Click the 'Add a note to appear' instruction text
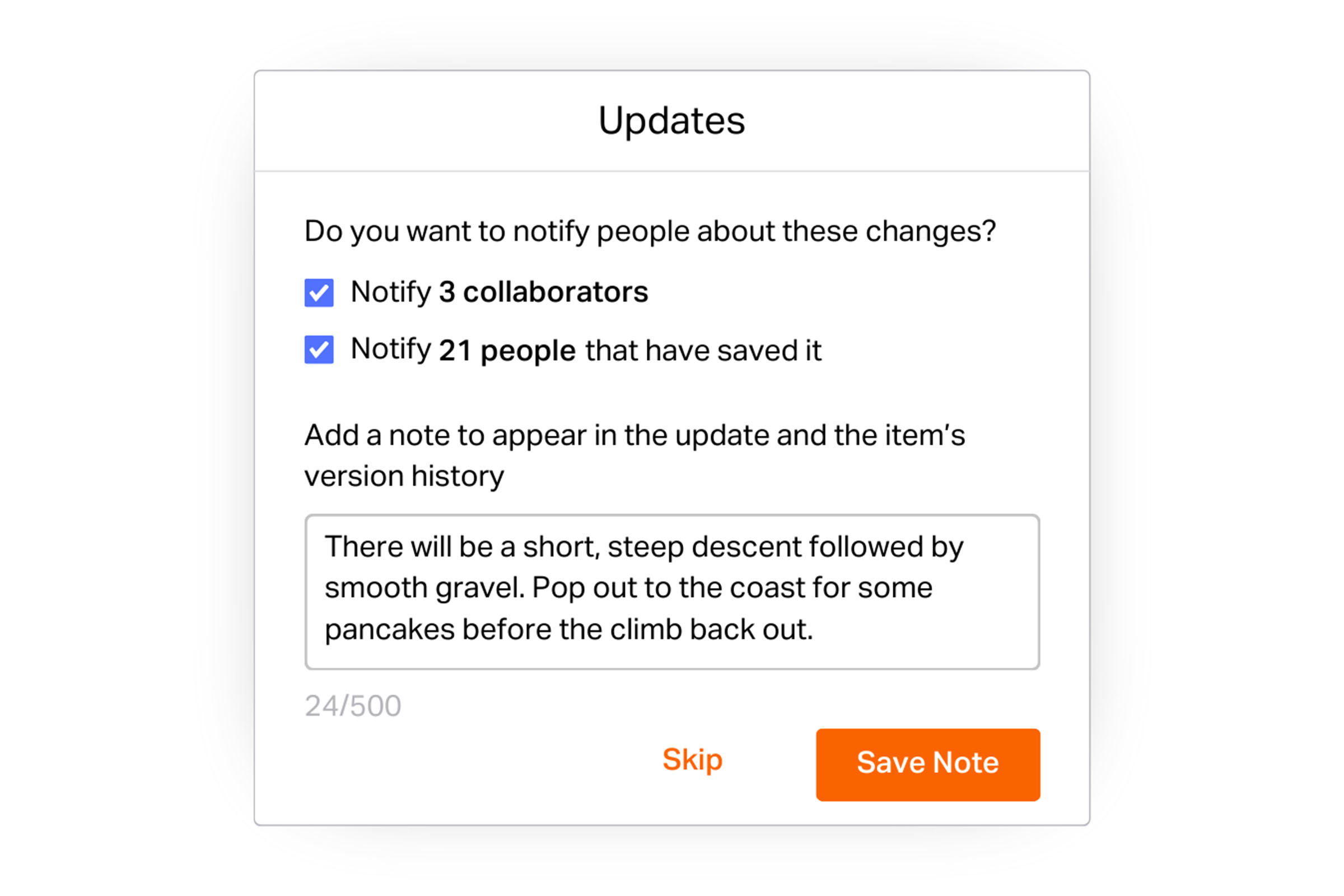The width and height of the screenshot is (1344, 896). (634, 435)
